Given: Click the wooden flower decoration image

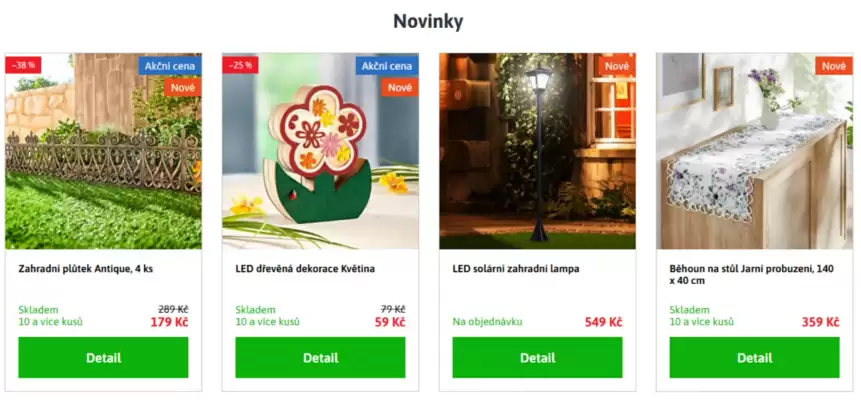Looking at the screenshot, I should click(320, 151).
